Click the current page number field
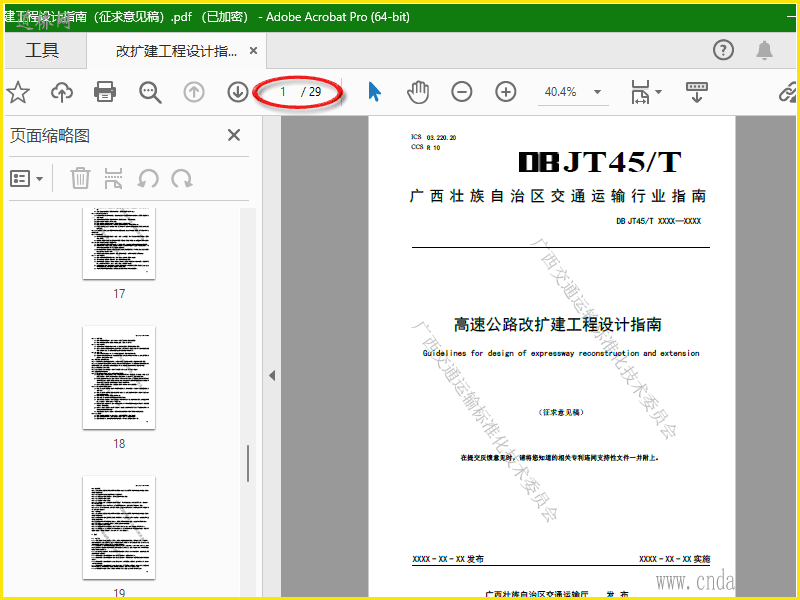The height and width of the screenshot is (600, 800). pyautogui.click(x=282, y=92)
